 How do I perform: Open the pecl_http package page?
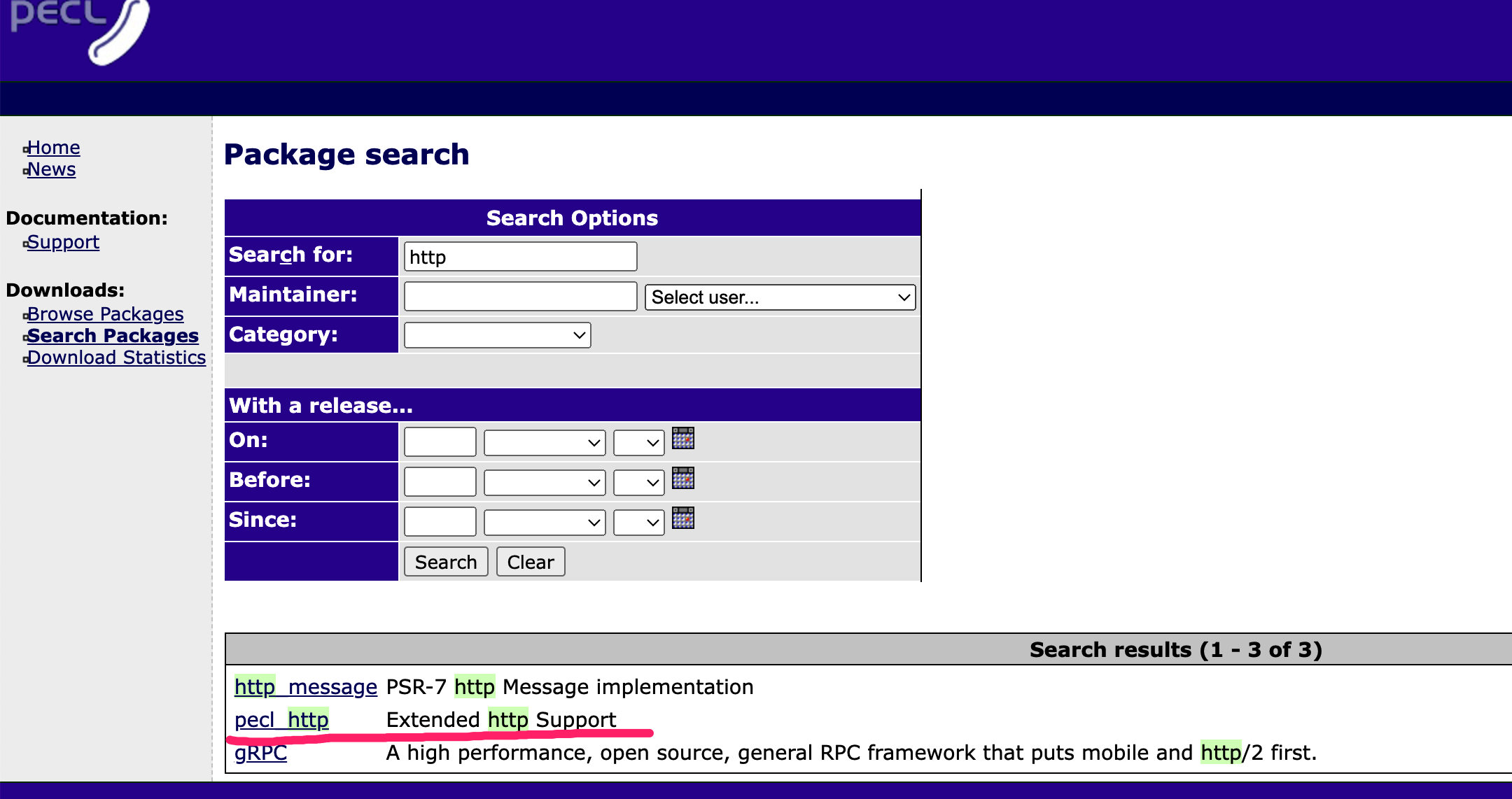pos(282,719)
